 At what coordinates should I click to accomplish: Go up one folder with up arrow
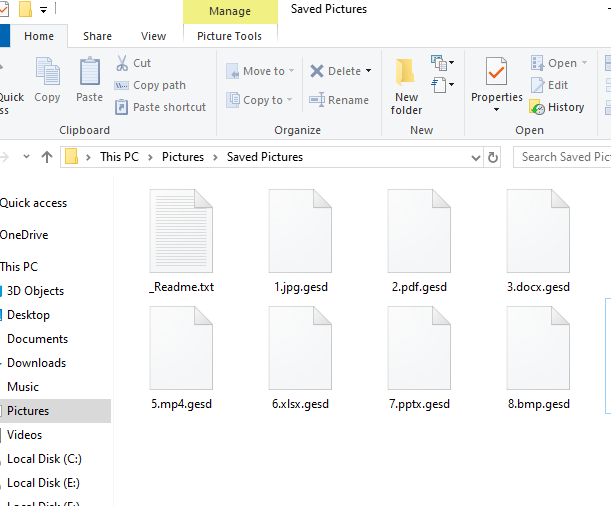(x=47, y=157)
